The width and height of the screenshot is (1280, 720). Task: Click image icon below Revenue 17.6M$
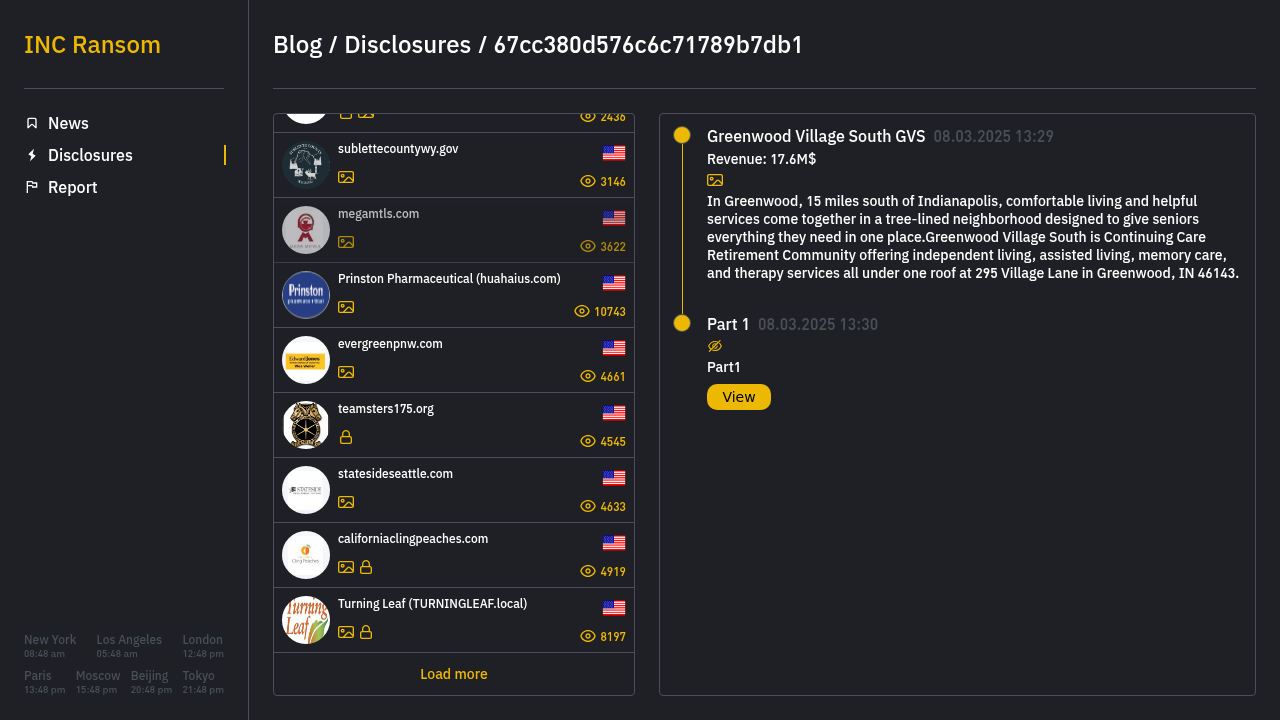coord(715,180)
